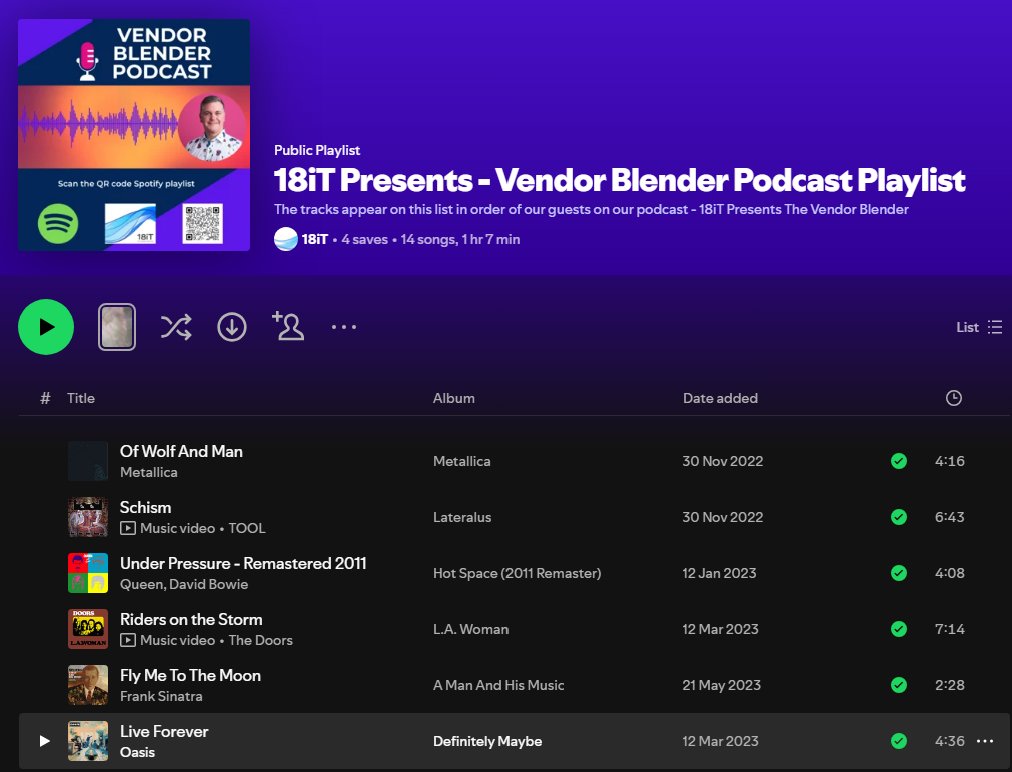Screen dimensions: 1012x772
Task: Click the 7:14 duration of Riders on the Storm
Action: (949, 629)
